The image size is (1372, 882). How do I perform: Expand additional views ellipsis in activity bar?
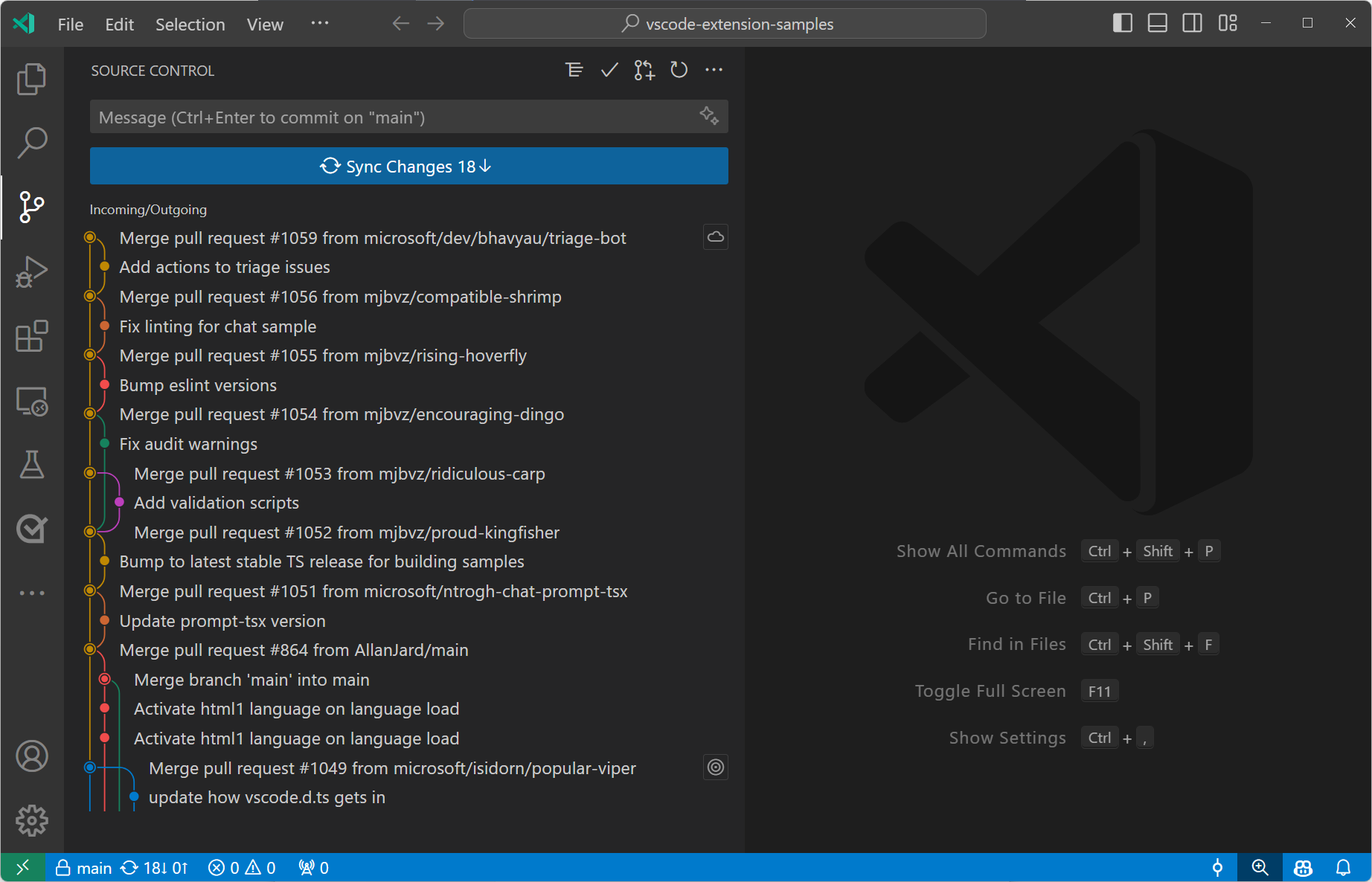[x=31, y=593]
